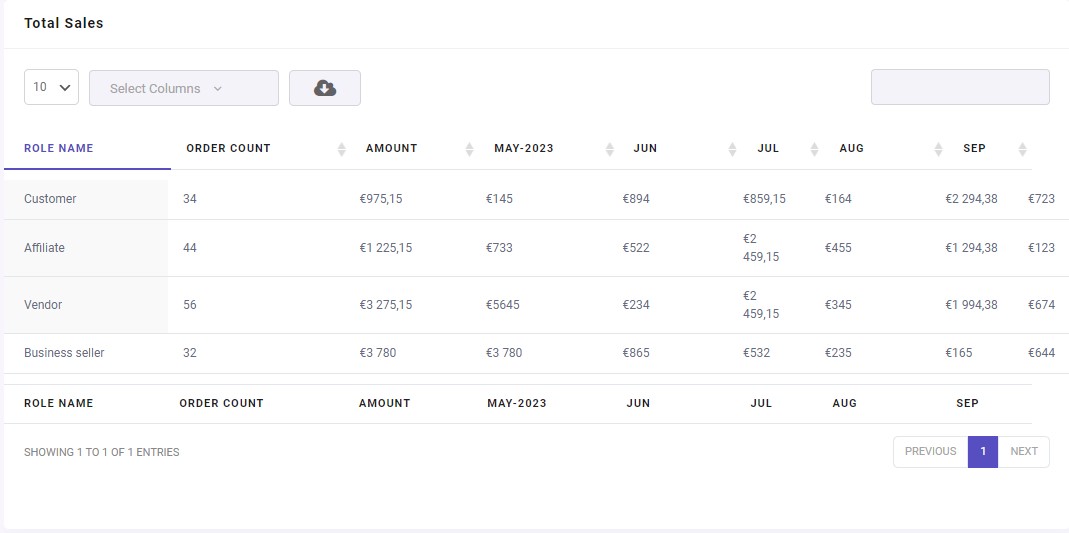
Task: Click the Role Name column header
Action: pyautogui.click(x=59, y=148)
